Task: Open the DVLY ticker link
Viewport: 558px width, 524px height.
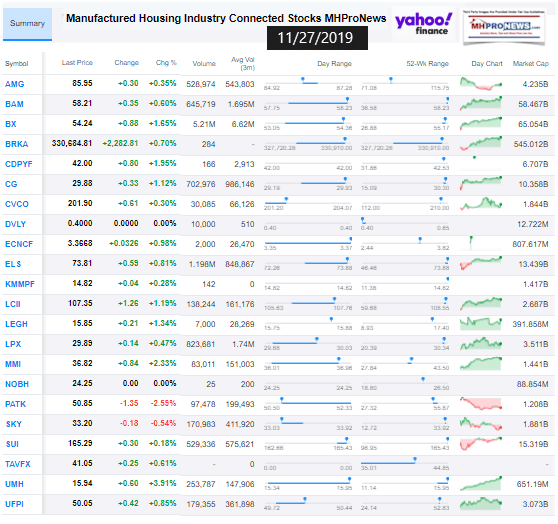Action: tap(15, 224)
